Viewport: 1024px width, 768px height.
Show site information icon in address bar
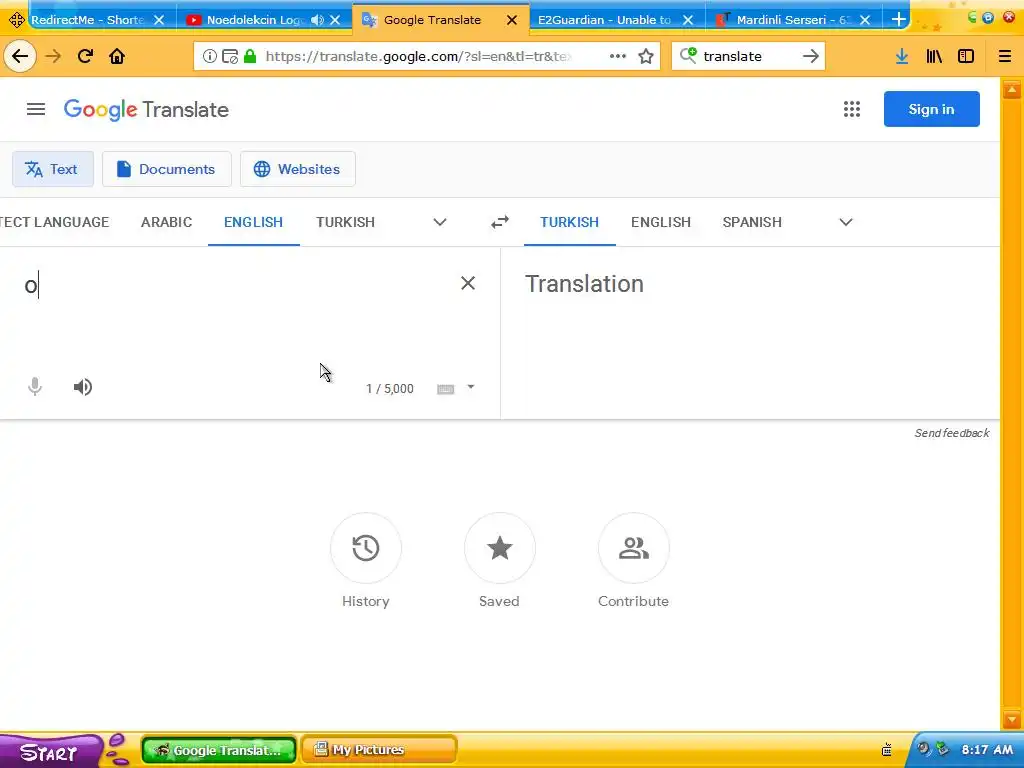(x=210, y=56)
